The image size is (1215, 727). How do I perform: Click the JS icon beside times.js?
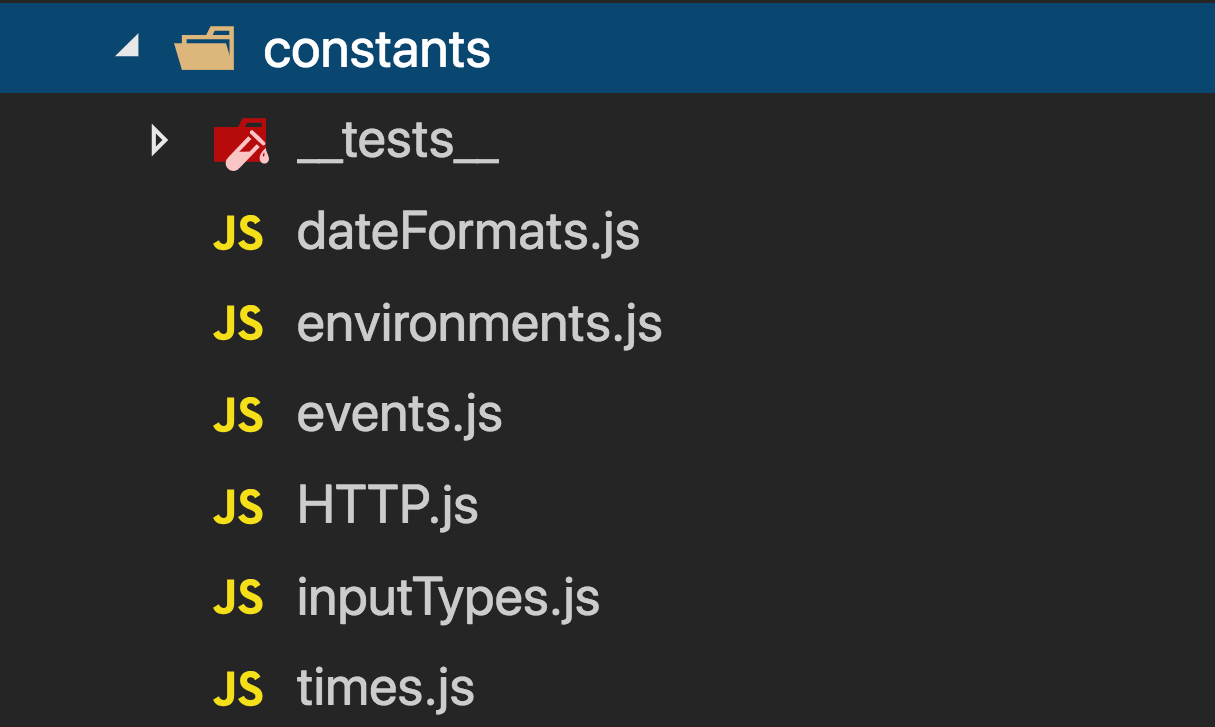click(x=238, y=689)
